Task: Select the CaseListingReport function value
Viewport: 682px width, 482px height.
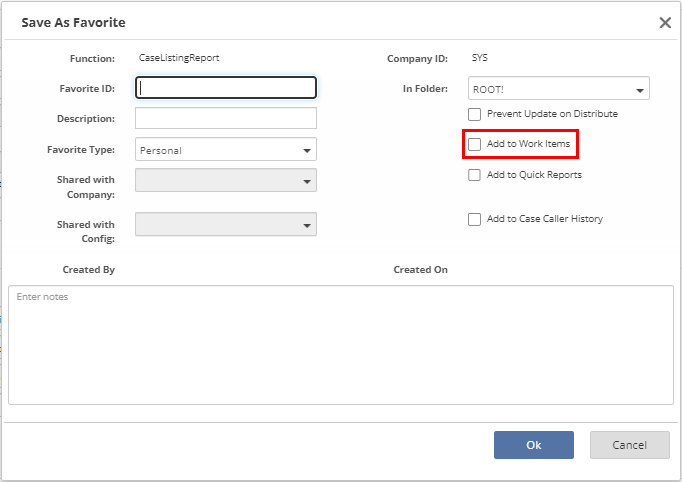Action: (x=179, y=58)
